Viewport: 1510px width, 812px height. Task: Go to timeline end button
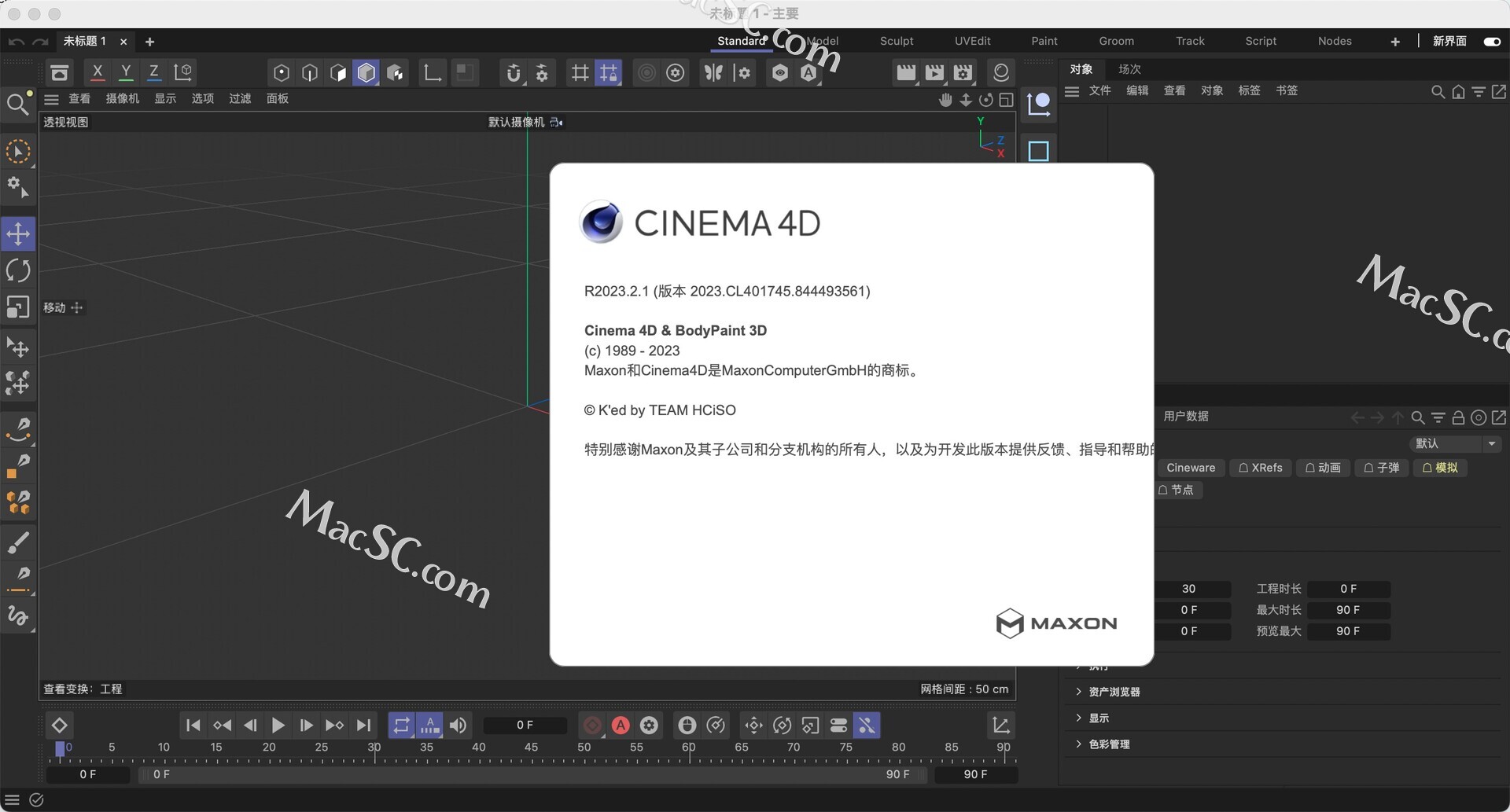(363, 725)
